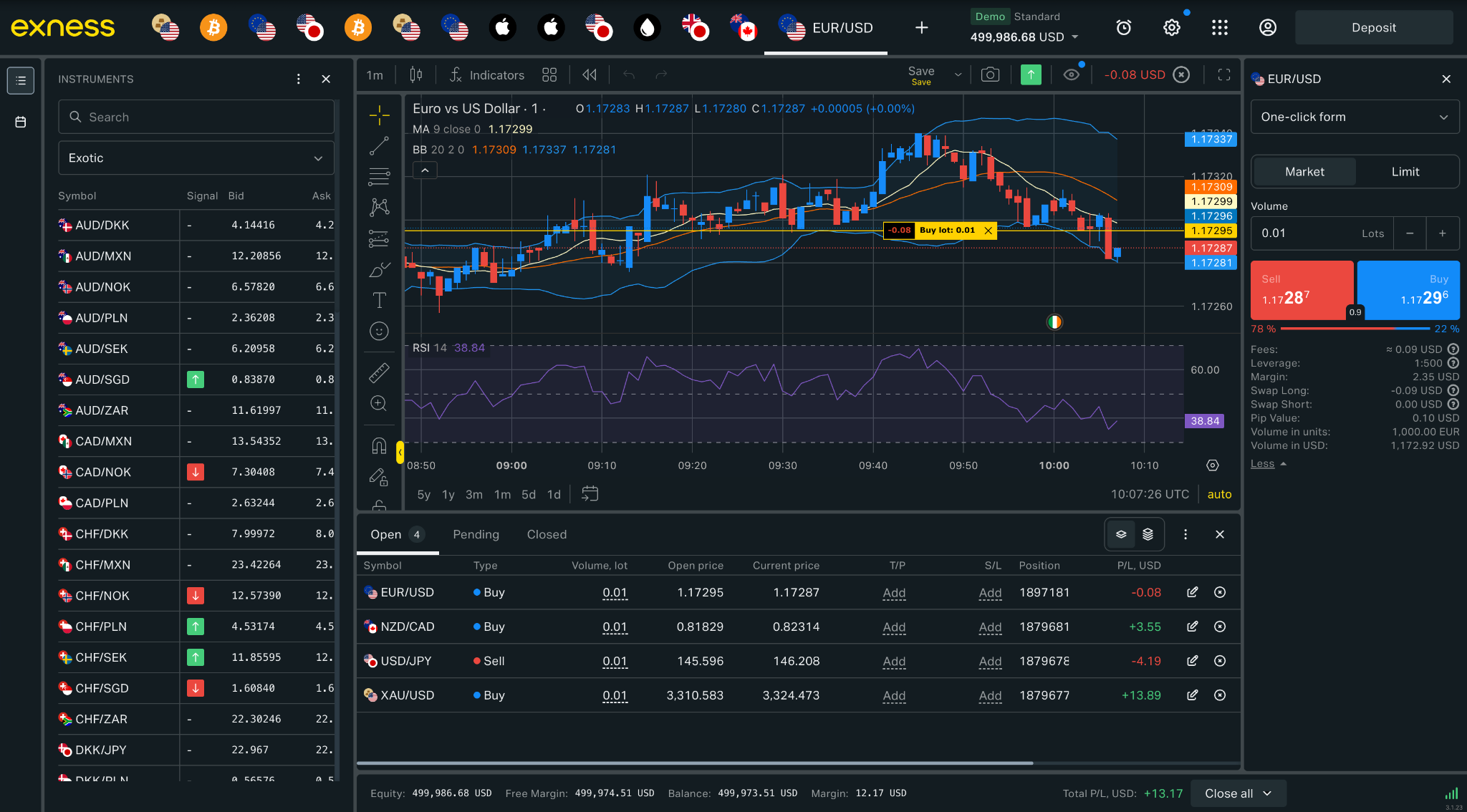Select the ruler measure tool

pyautogui.click(x=379, y=372)
